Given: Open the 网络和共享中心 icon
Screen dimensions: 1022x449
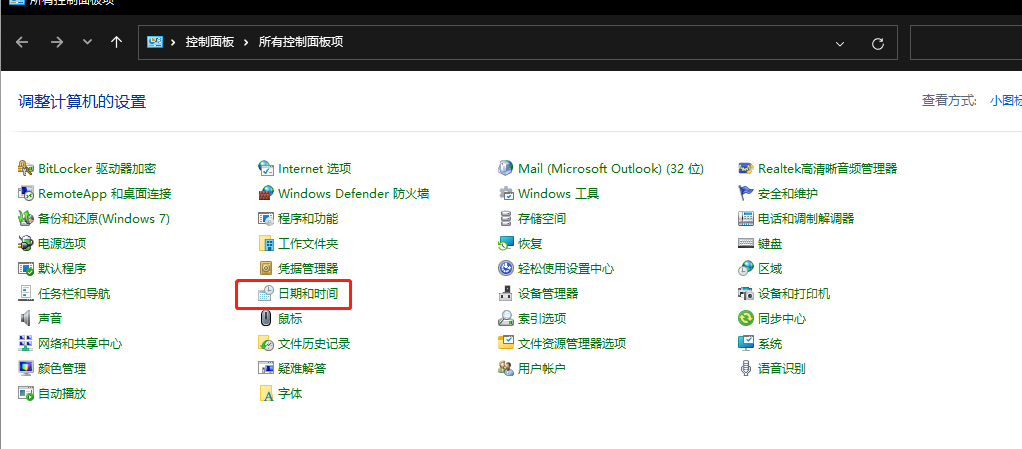Looking at the screenshot, I should (25, 343).
